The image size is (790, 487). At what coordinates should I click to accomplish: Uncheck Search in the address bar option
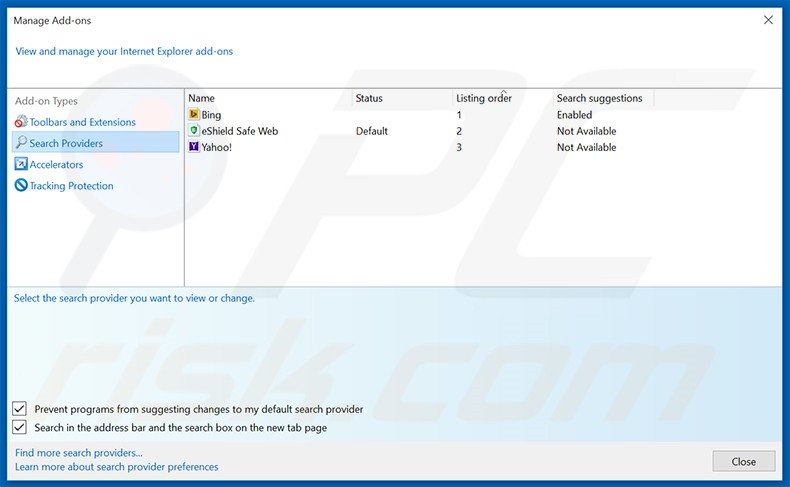pos(19,427)
